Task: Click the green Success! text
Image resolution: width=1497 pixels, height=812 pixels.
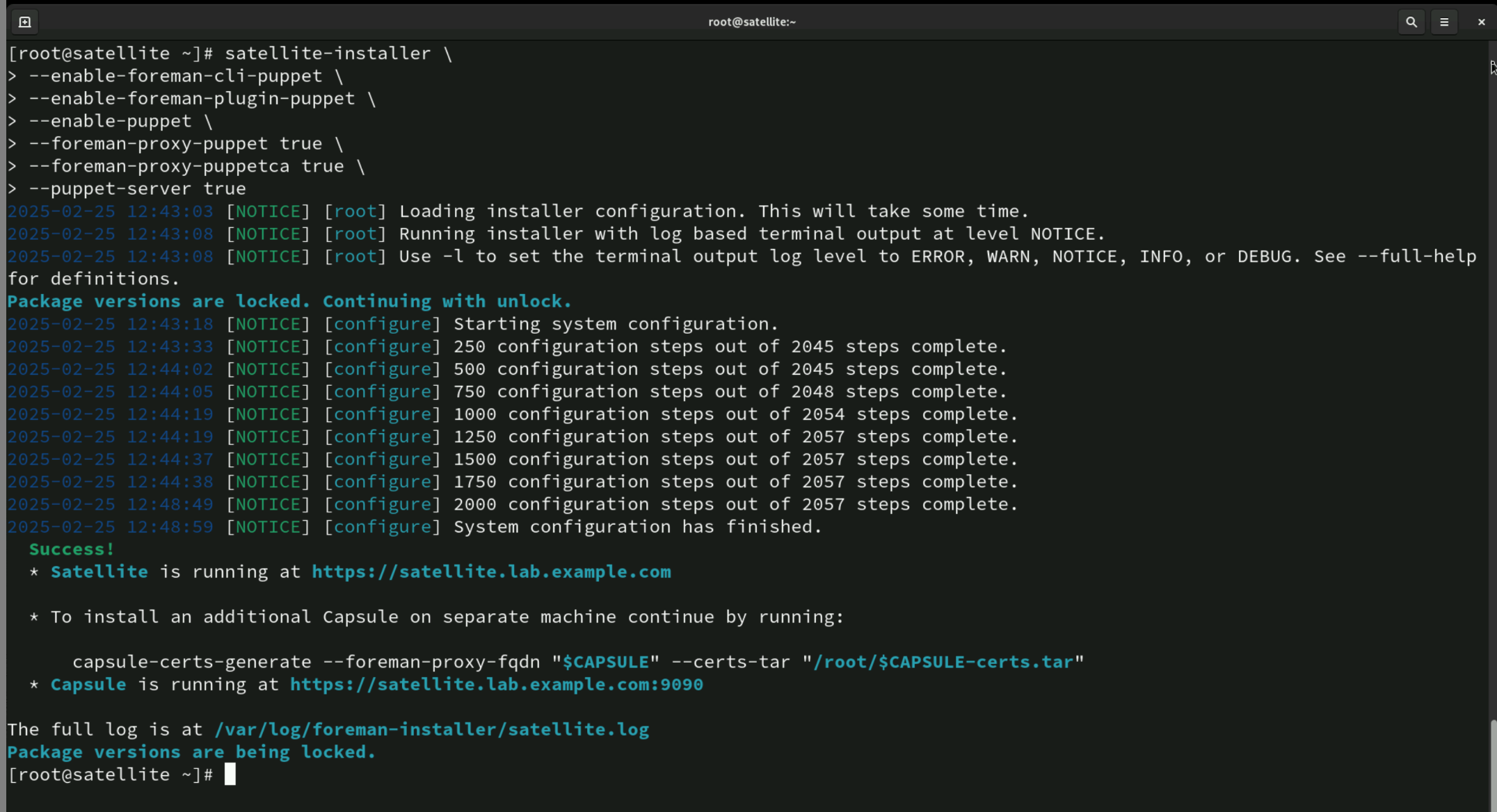Action: click(x=71, y=550)
